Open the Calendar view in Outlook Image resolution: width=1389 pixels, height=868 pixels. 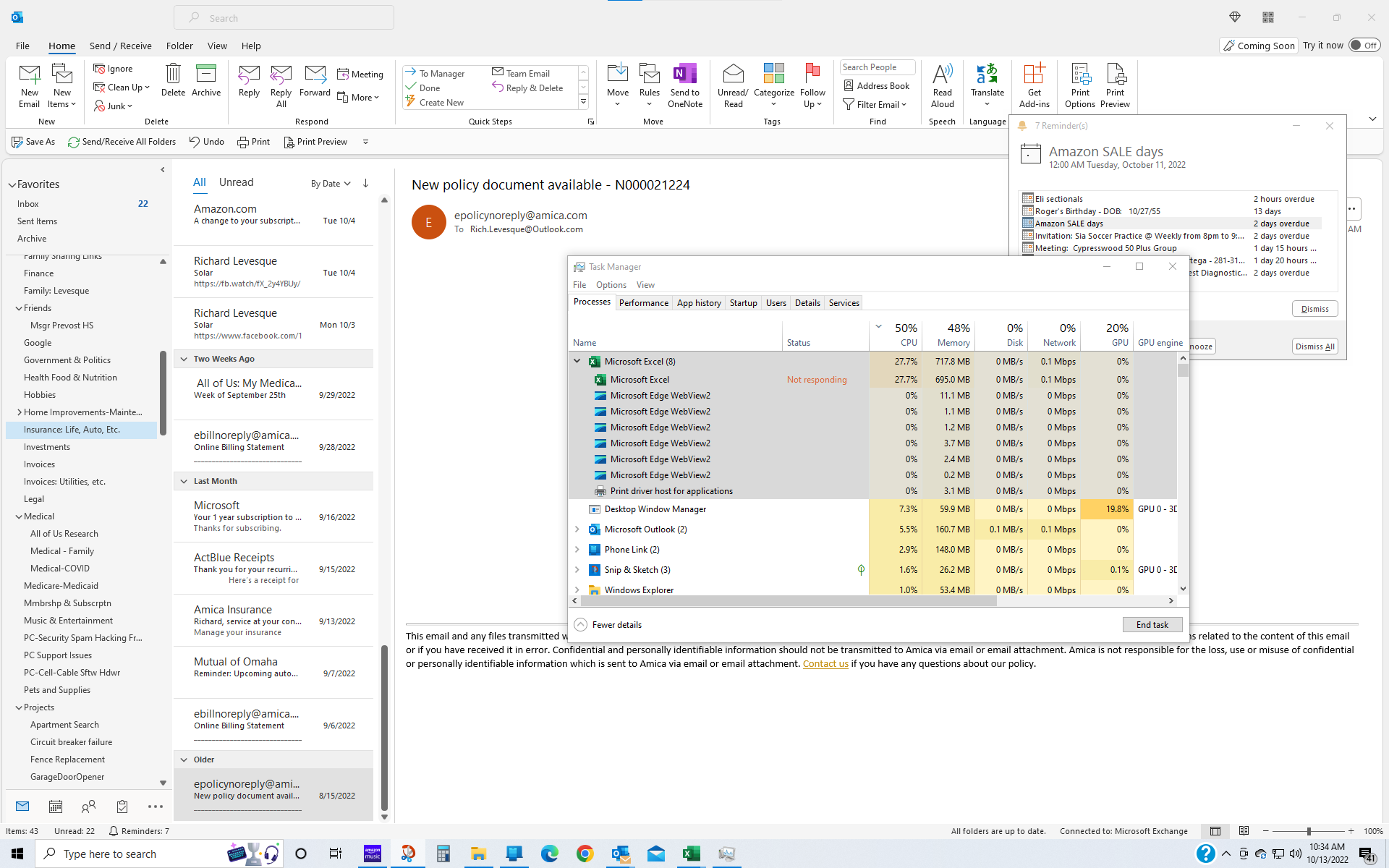click(x=56, y=806)
